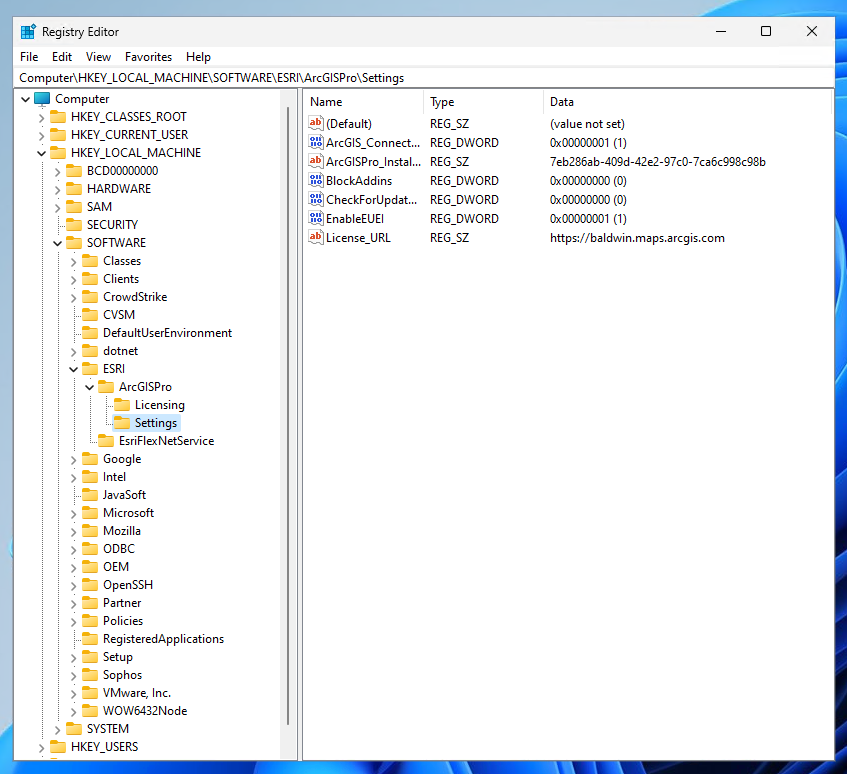
Task: Click the SYSTEM folder icon
Action: click(74, 729)
